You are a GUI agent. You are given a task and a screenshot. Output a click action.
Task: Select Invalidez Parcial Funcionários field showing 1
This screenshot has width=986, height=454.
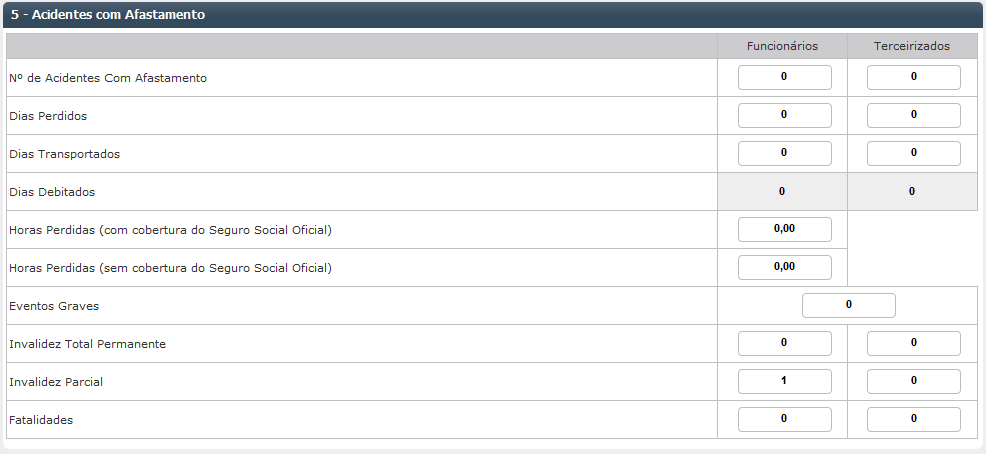tap(784, 382)
